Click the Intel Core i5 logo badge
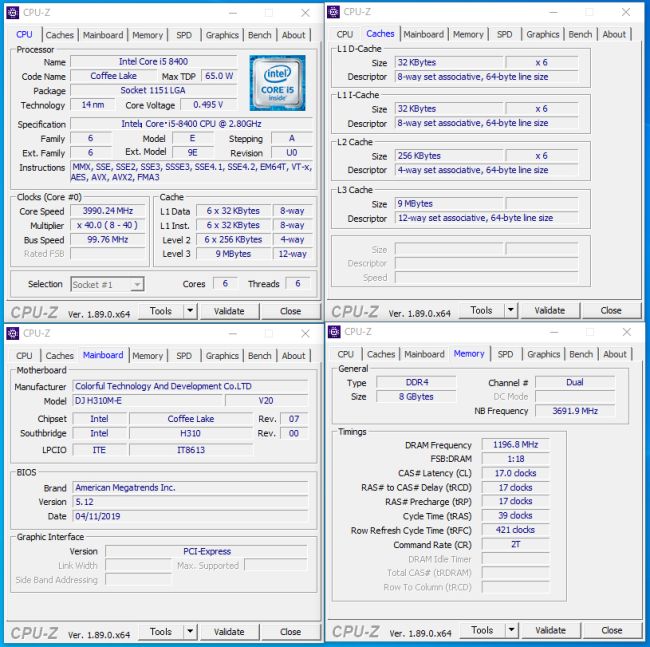Image resolution: width=650 pixels, height=647 pixels. tap(277, 83)
